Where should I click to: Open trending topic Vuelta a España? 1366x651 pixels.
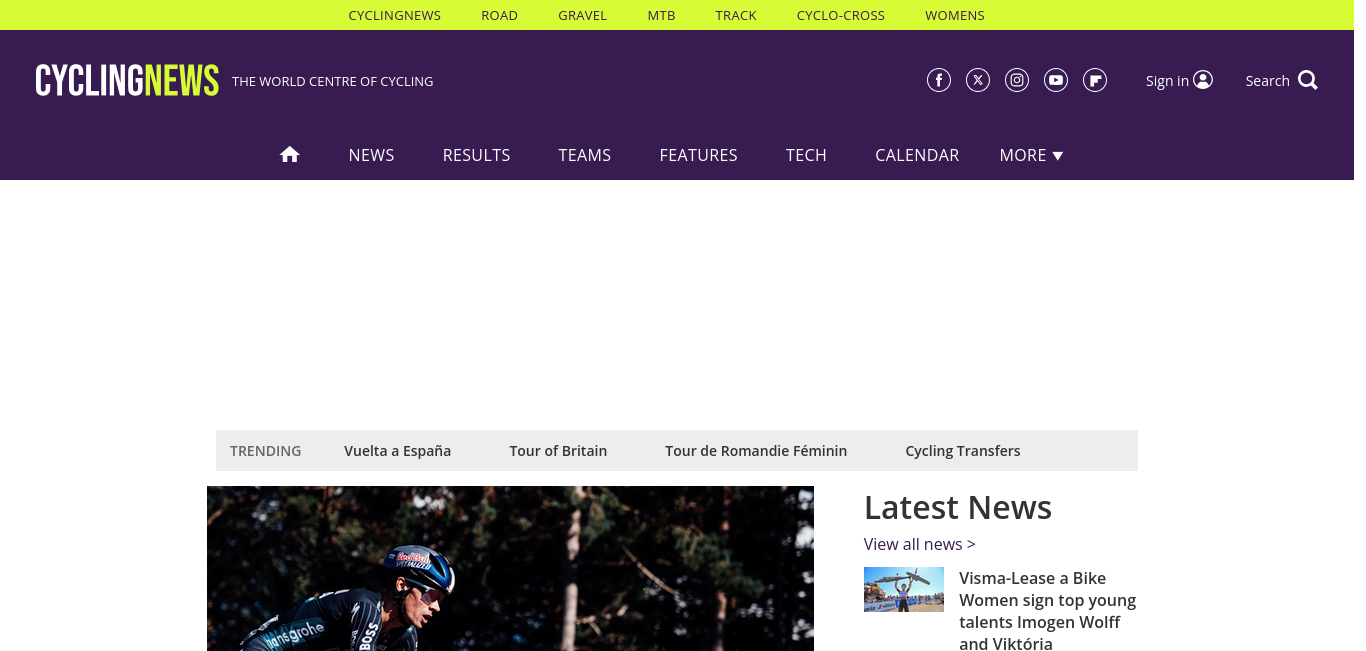coord(398,451)
